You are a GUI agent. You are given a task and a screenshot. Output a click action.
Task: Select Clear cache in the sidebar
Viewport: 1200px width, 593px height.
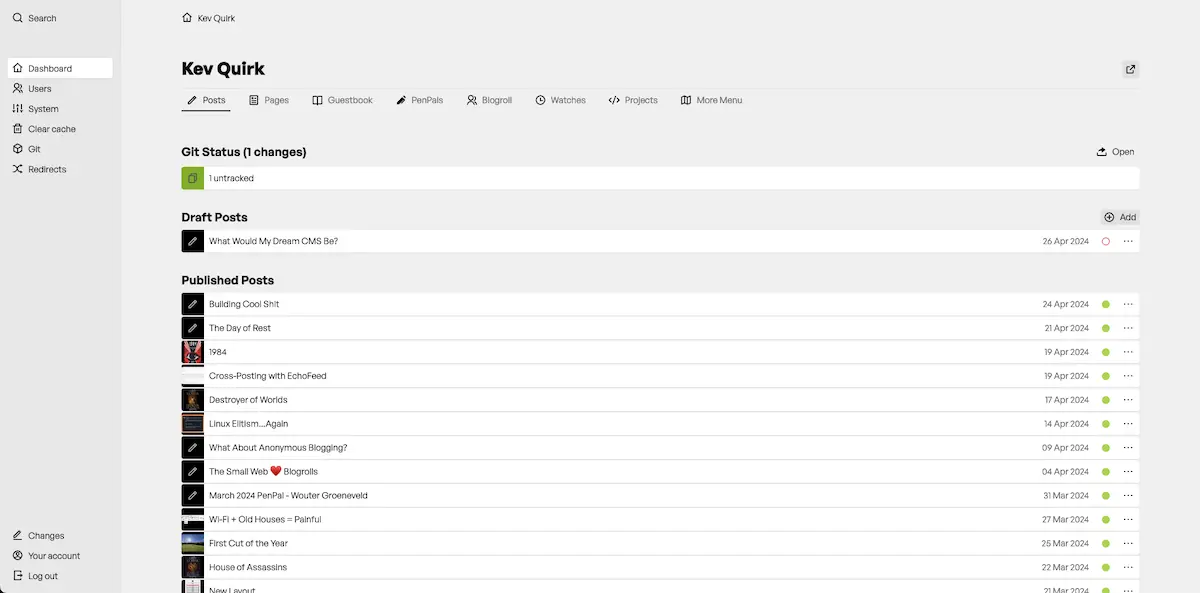51,129
